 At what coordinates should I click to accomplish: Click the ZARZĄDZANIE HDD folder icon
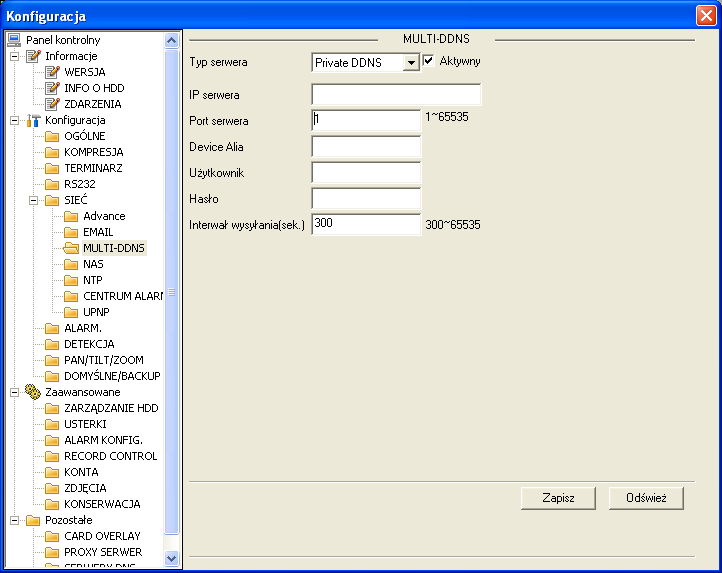(x=52, y=409)
